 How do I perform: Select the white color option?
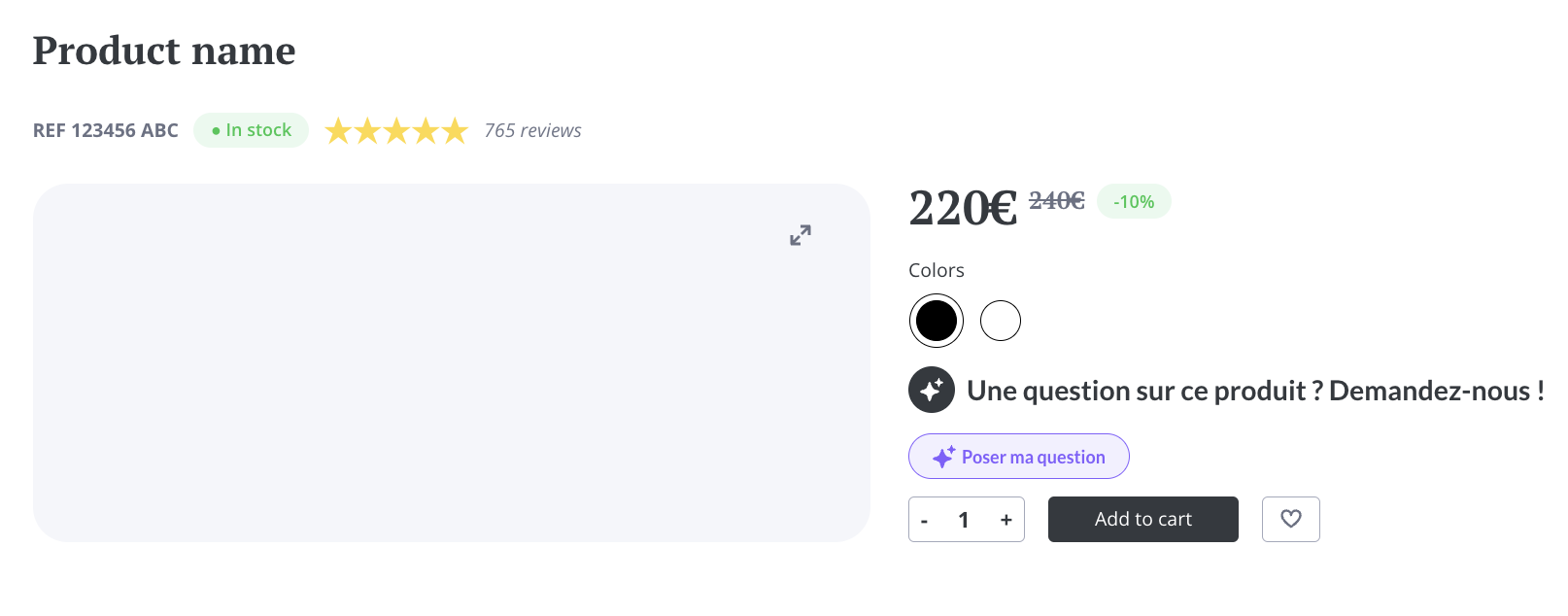click(x=1001, y=321)
